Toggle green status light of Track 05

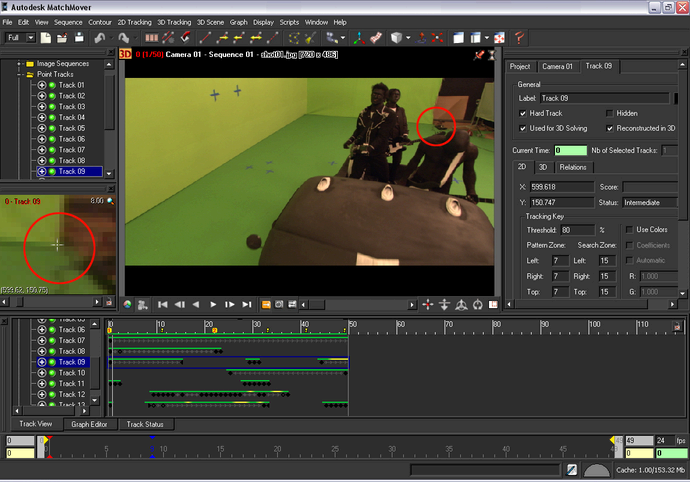tap(52, 129)
